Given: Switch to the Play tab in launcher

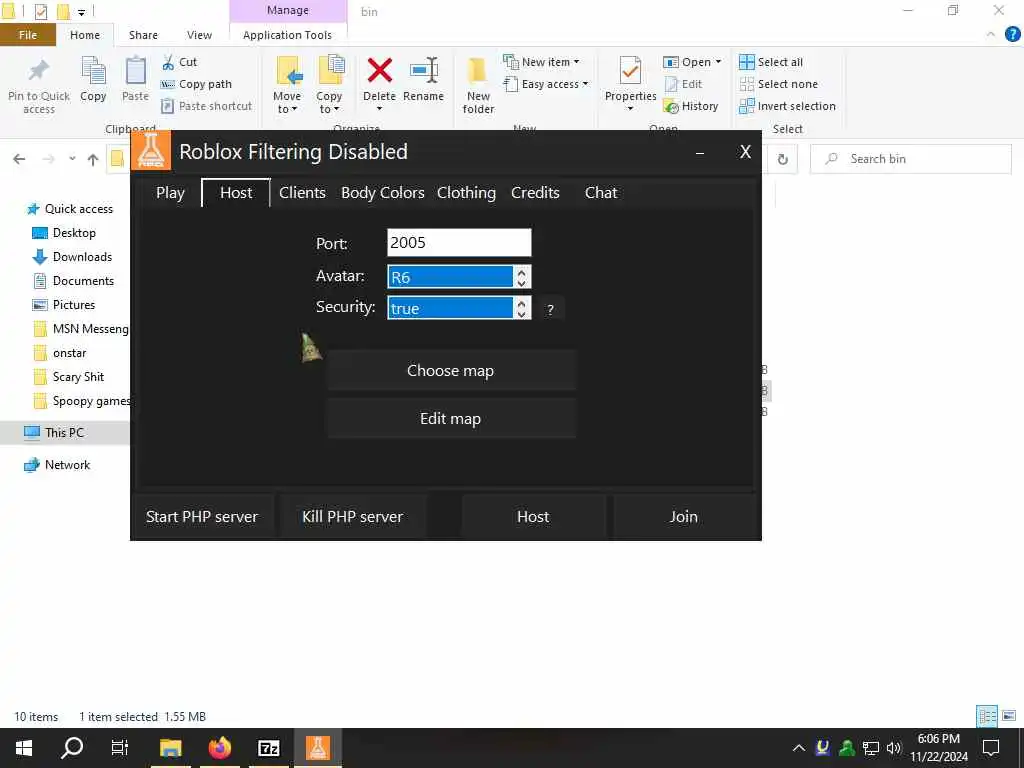Looking at the screenshot, I should [170, 193].
